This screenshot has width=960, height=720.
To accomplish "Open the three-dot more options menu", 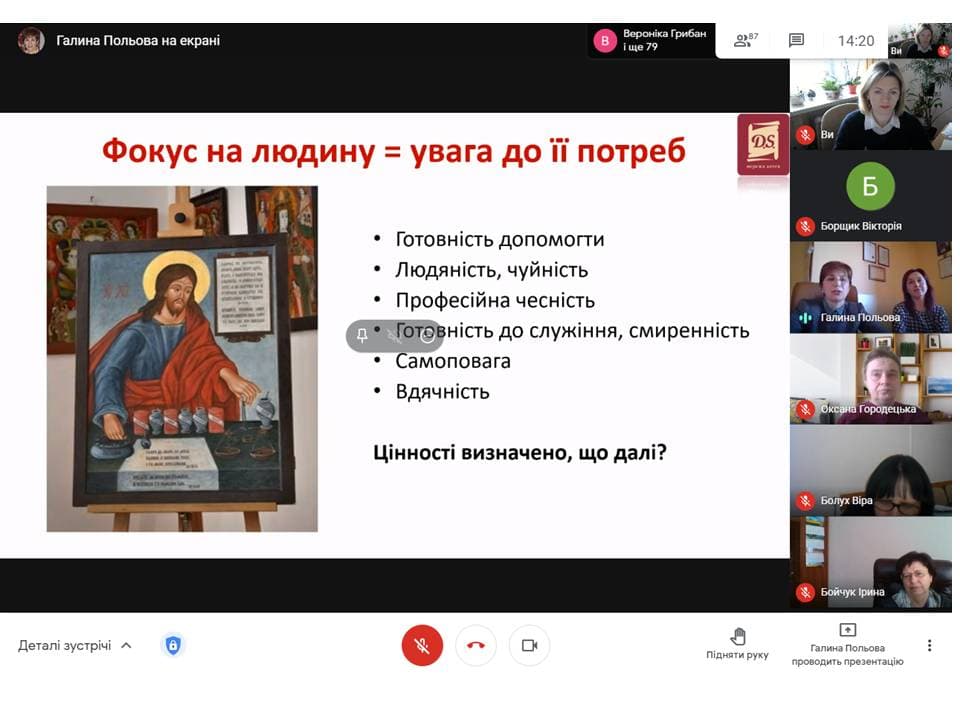I will 929,645.
